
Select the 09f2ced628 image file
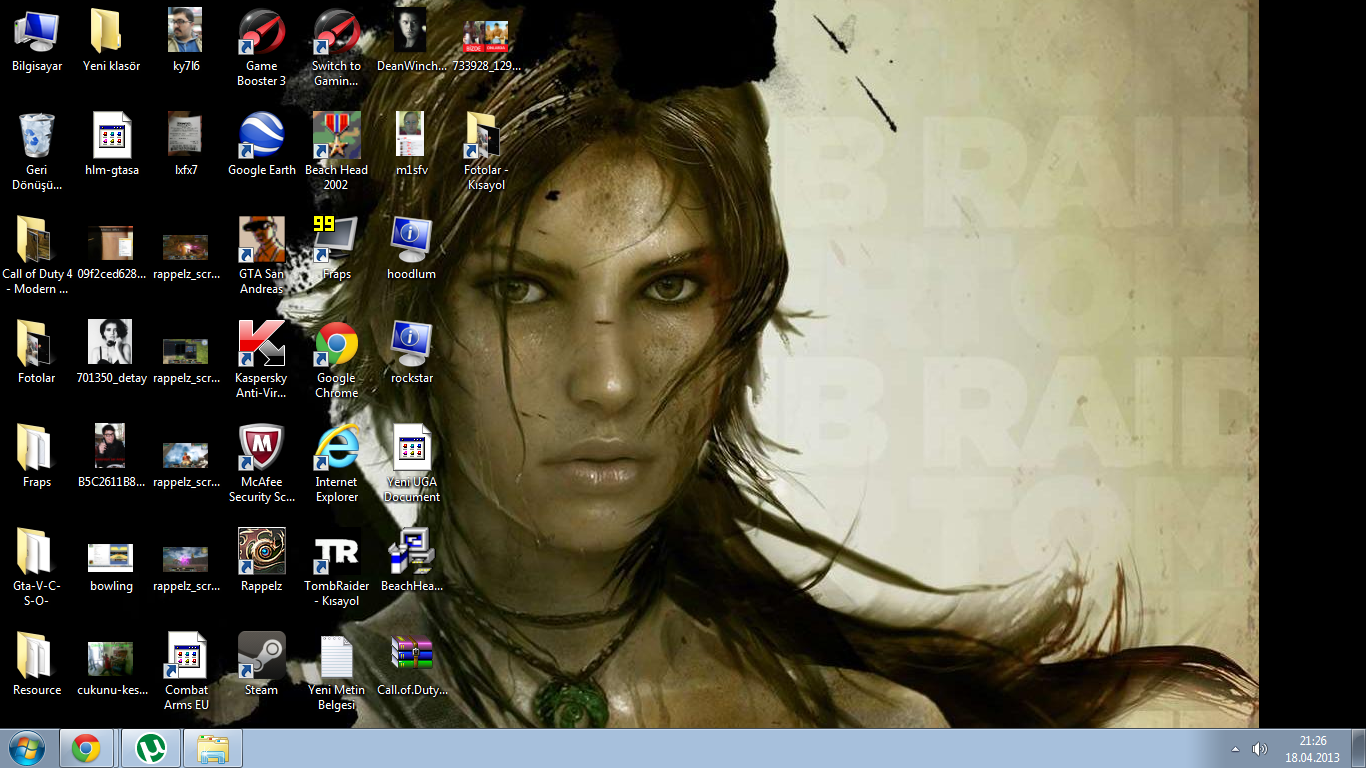[111, 252]
